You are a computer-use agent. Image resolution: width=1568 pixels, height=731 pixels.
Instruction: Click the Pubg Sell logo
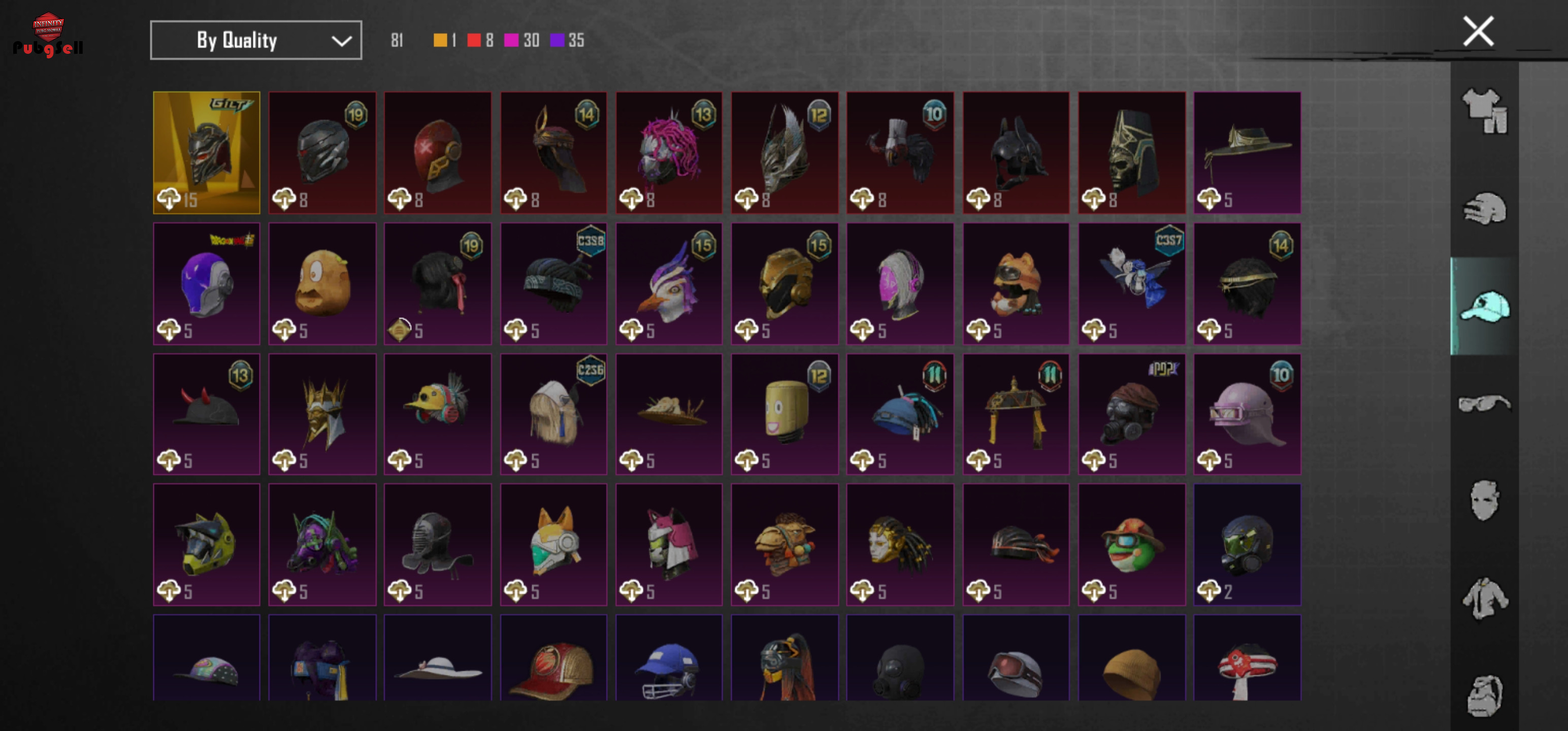(48, 35)
